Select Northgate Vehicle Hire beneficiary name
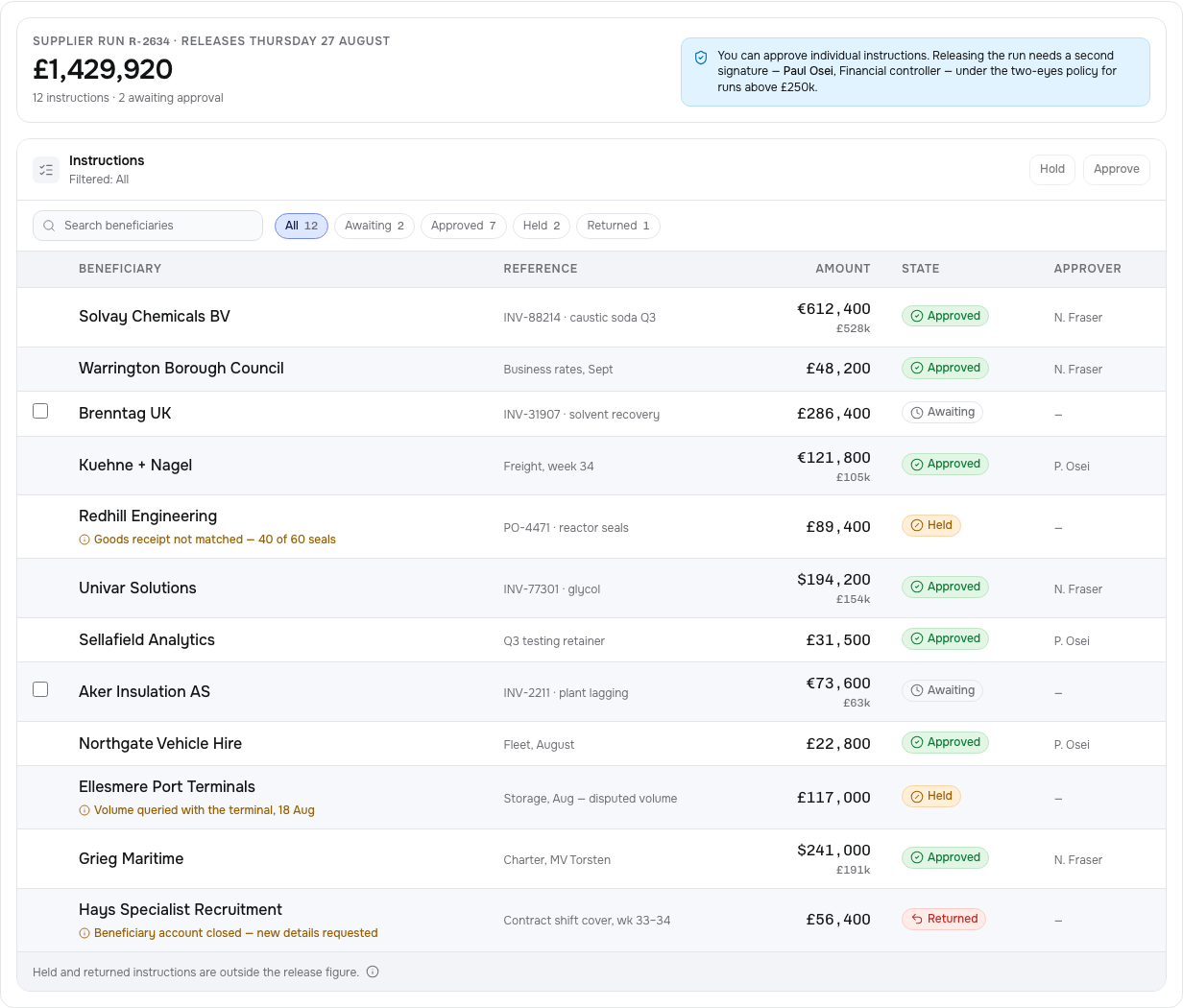The image size is (1183, 1008). (x=160, y=744)
